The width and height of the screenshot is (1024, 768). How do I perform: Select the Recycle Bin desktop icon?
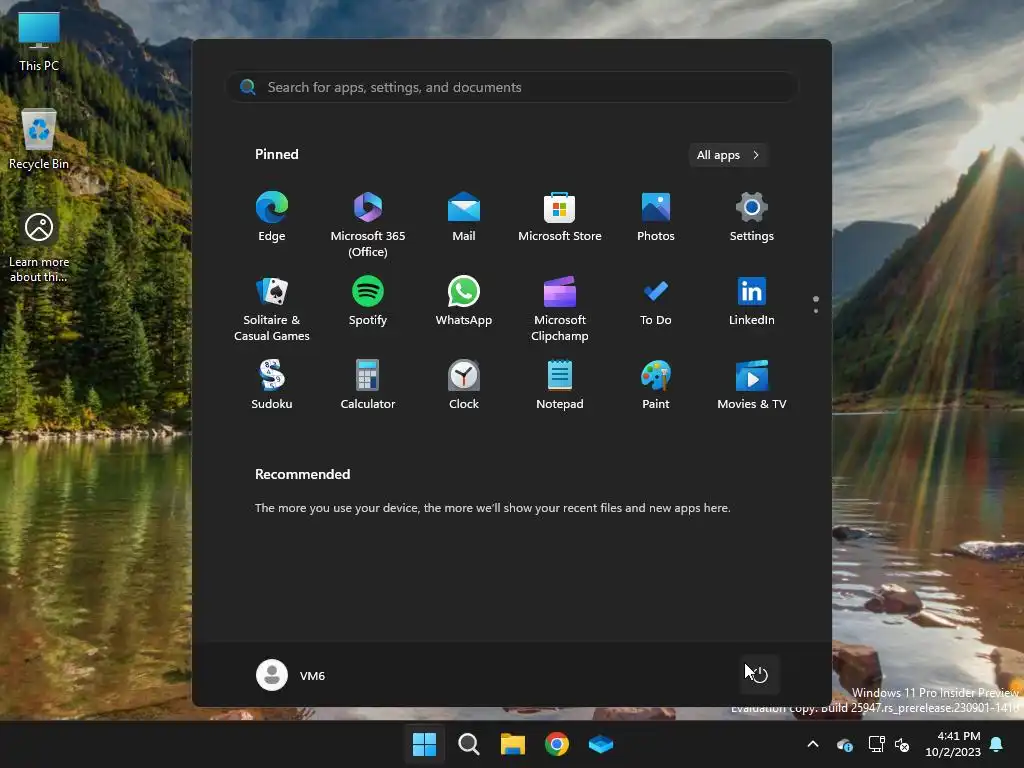click(39, 139)
